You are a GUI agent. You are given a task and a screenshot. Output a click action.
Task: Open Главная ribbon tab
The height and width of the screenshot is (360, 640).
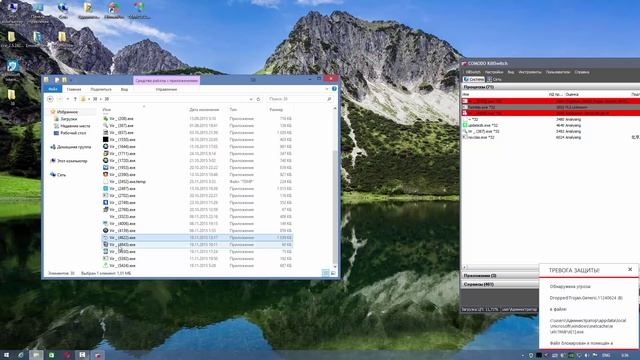(x=74, y=89)
